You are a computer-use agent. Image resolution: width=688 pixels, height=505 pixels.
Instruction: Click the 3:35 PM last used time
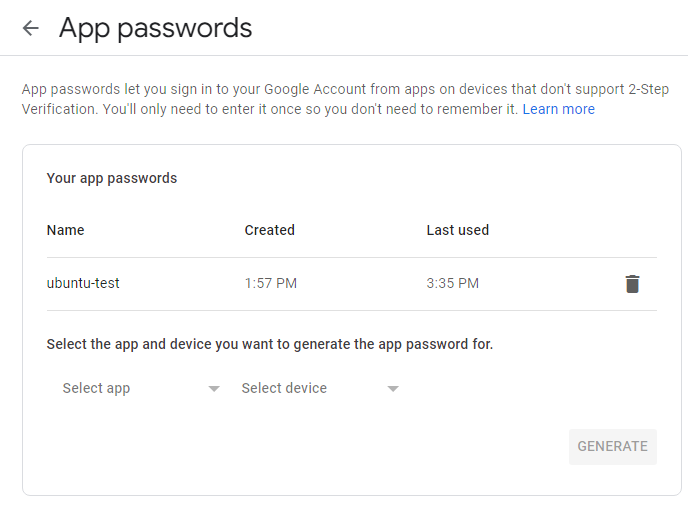click(452, 283)
